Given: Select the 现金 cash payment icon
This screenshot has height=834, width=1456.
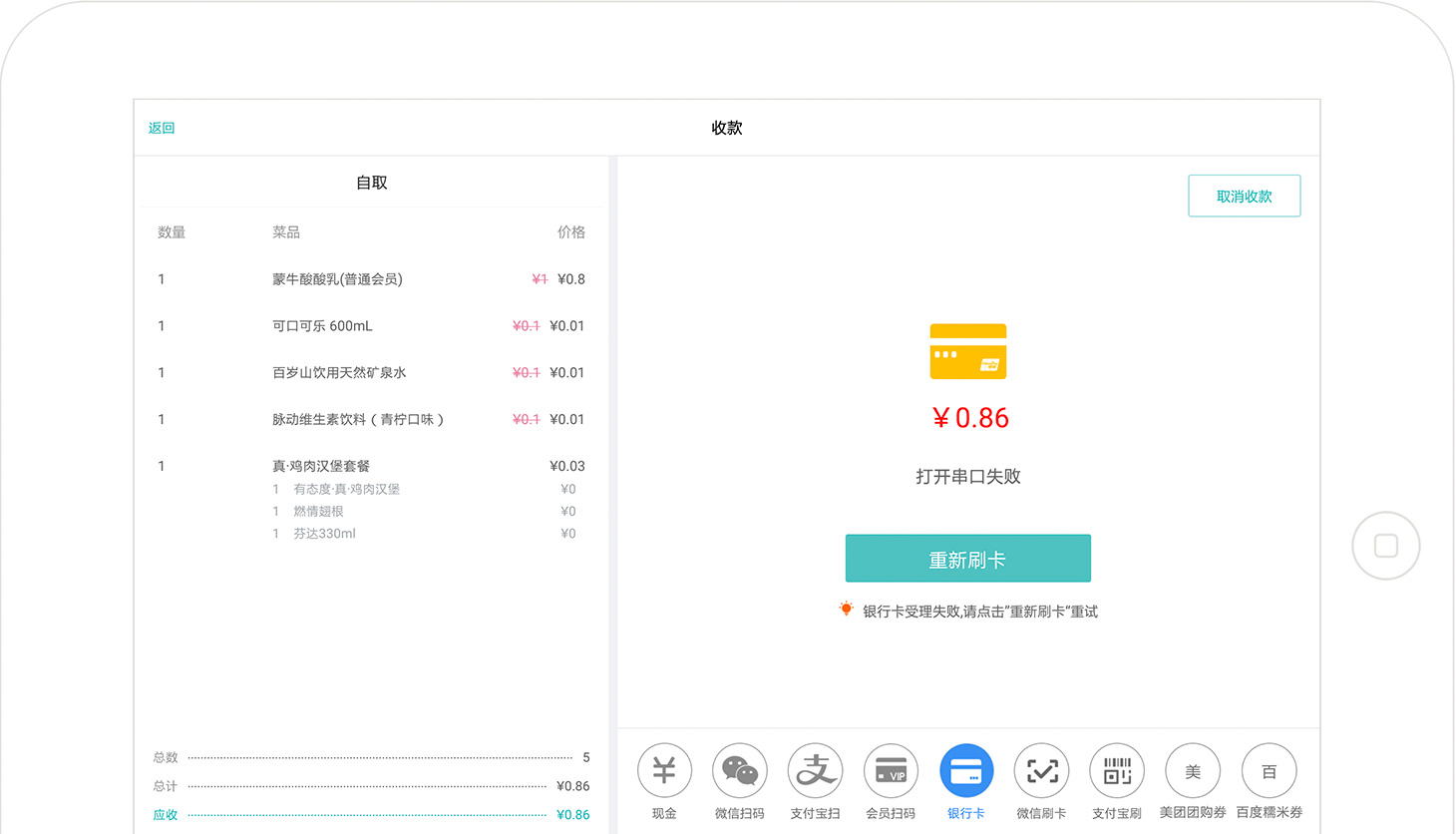Looking at the screenshot, I should pyautogui.click(x=664, y=770).
